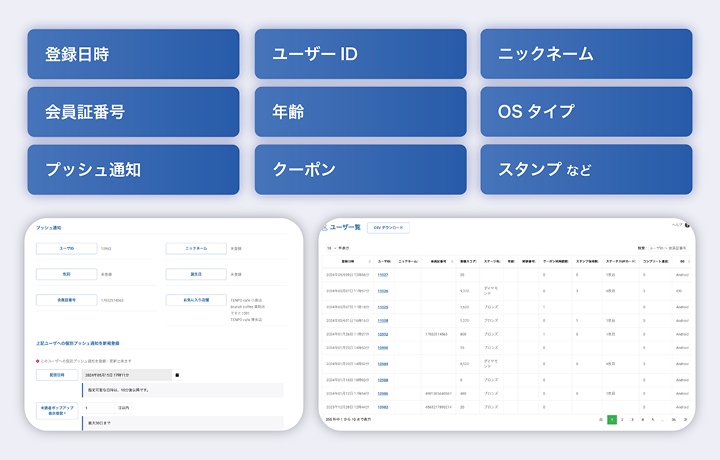The image size is (720, 460).
Task: Click the 上記ユーザへの個別プッシュ通知 section heading
Action: click(x=78, y=343)
